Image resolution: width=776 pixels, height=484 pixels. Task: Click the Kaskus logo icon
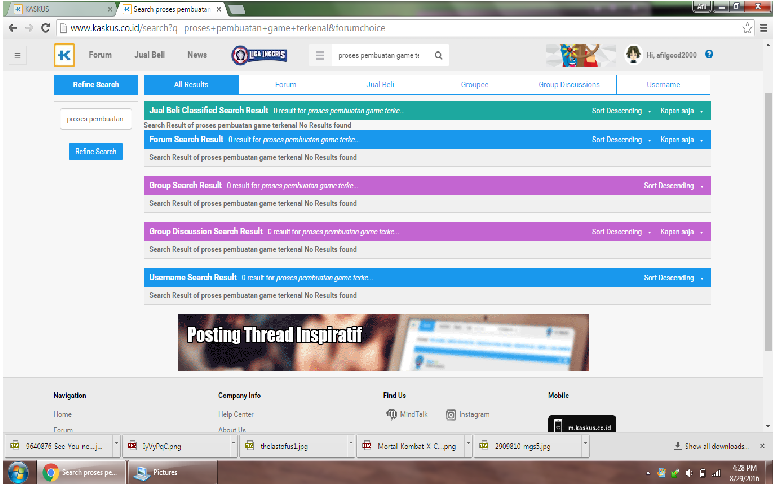pyautogui.click(x=64, y=55)
